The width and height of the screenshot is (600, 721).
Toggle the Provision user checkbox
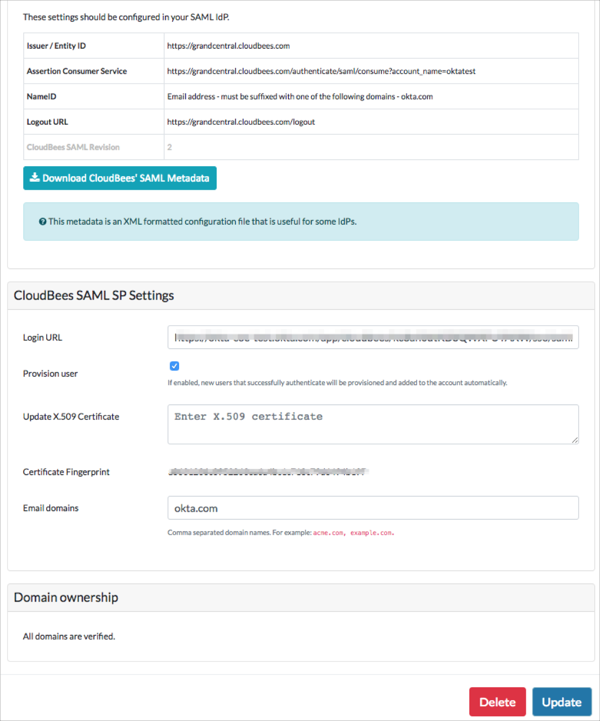point(175,367)
